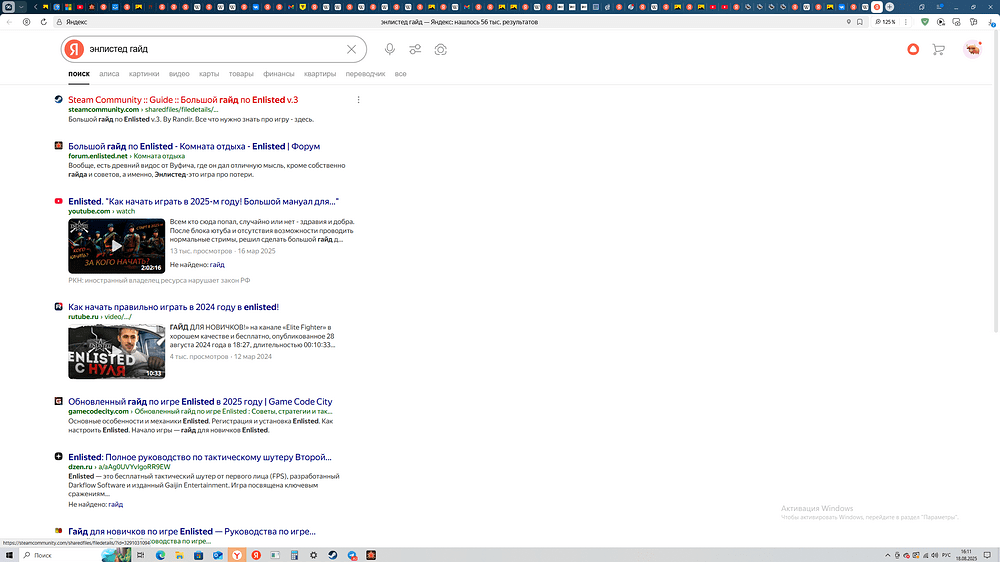Select the 'поиск' tab
Viewport: 1000px width, 562px height.
point(79,74)
